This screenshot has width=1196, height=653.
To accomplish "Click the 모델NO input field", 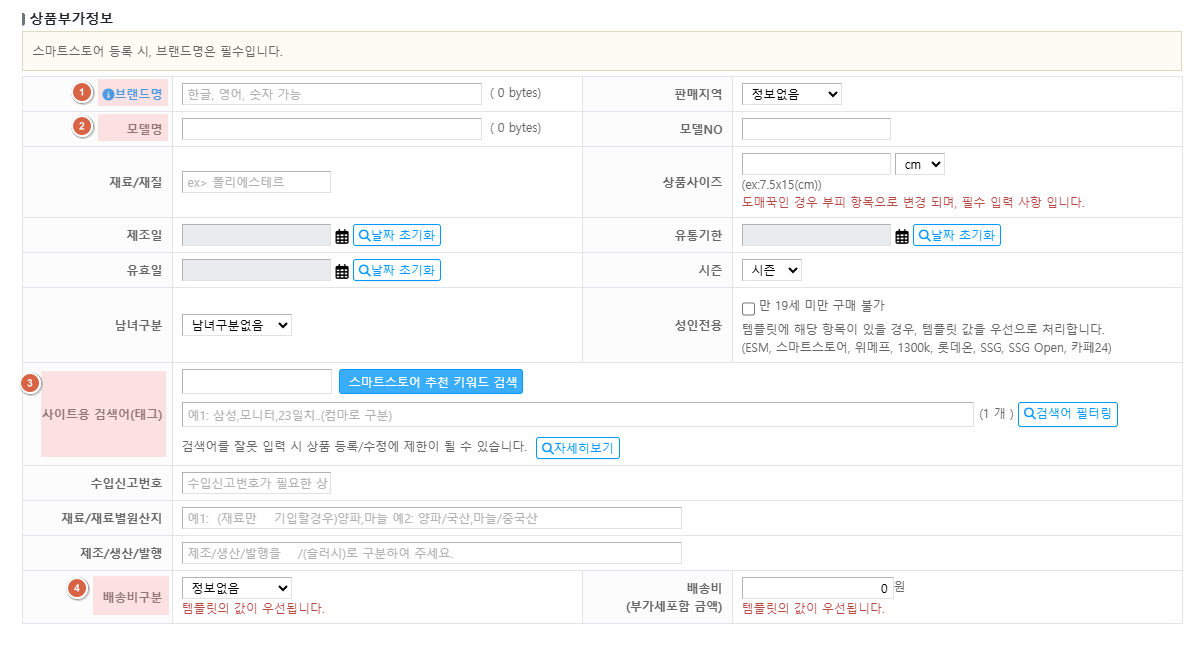I will click(815, 129).
